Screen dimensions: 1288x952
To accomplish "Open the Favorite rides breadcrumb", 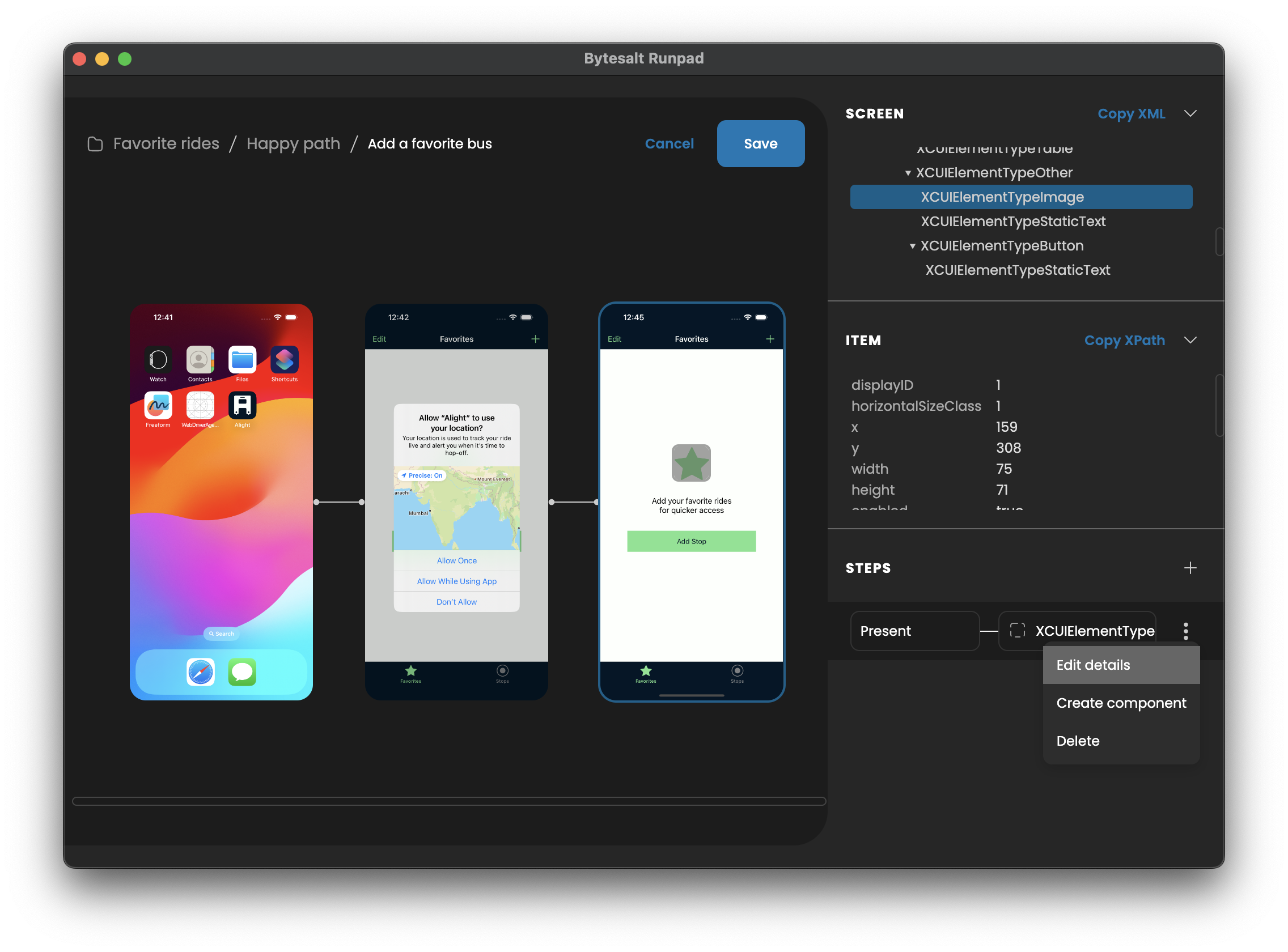I will [166, 143].
